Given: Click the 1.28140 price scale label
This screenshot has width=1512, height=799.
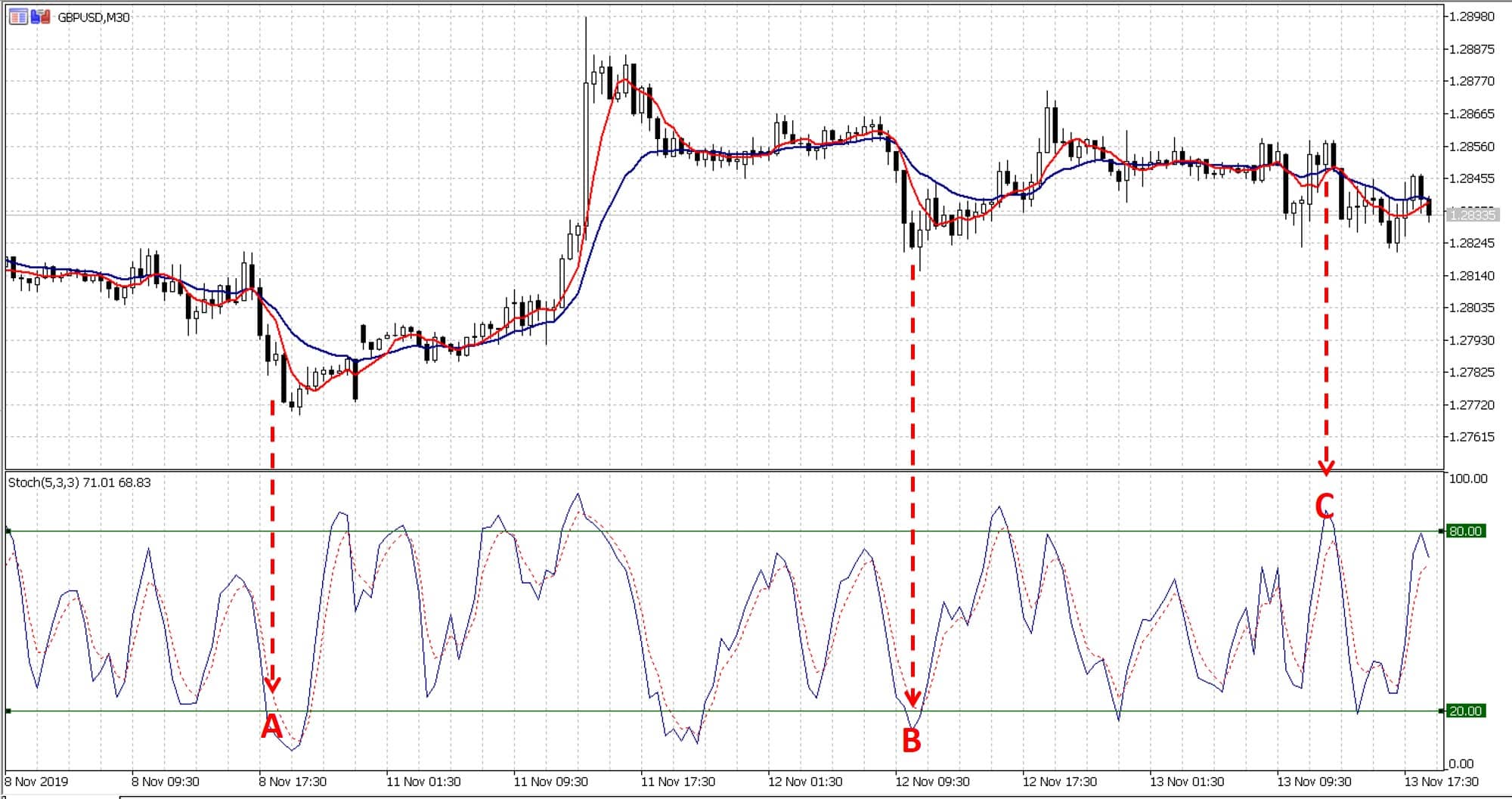Looking at the screenshot, I should [x=1472, y=276].
